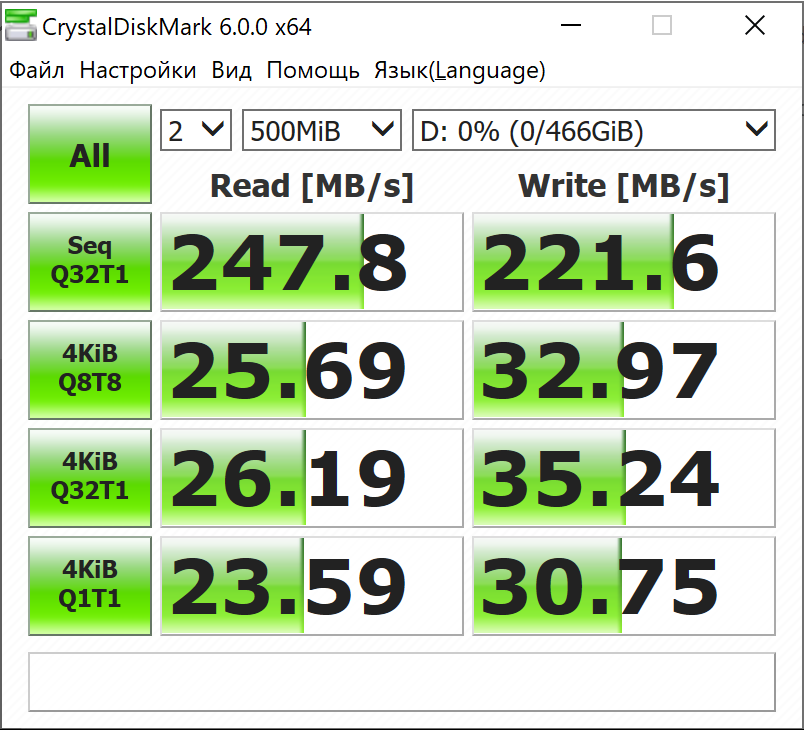
Task: Minimize the CrystalDiskMark window
Action: pos(571,25)
